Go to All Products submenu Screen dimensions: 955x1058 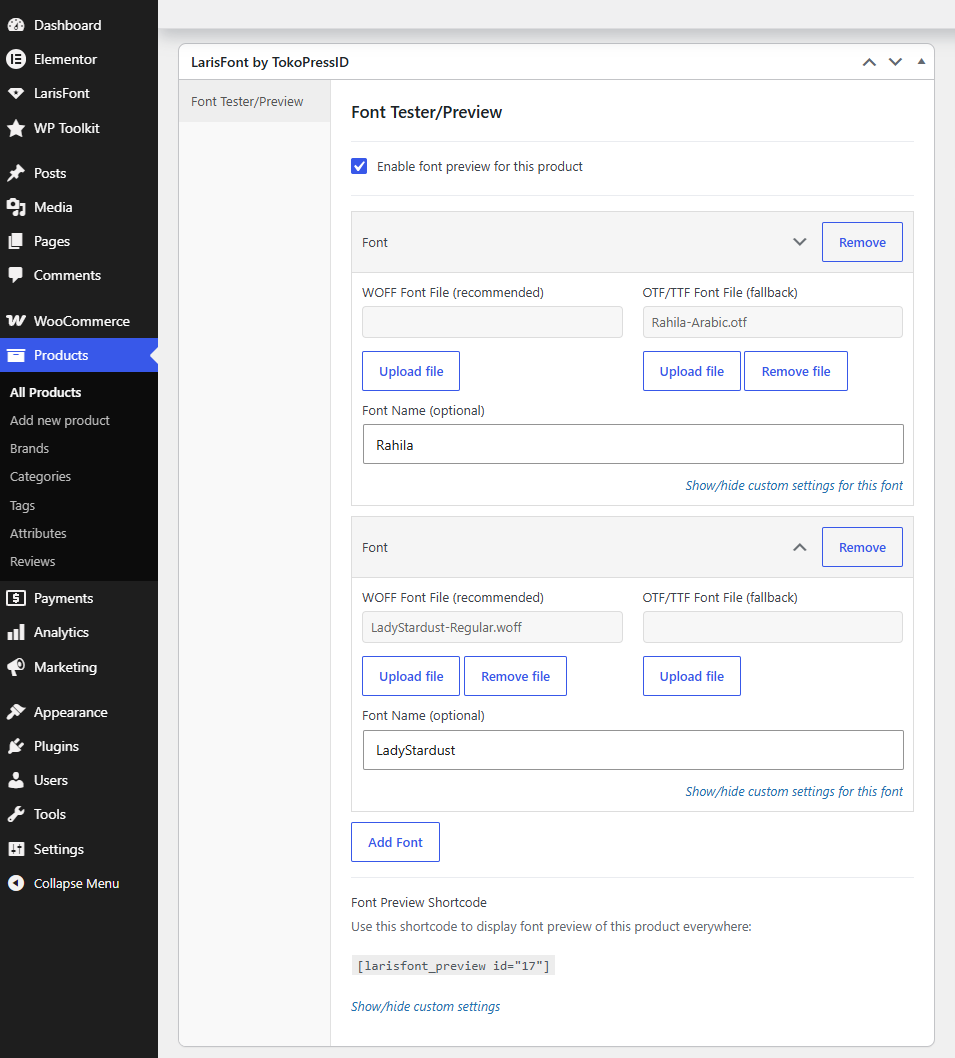click(x=45, y=392)
